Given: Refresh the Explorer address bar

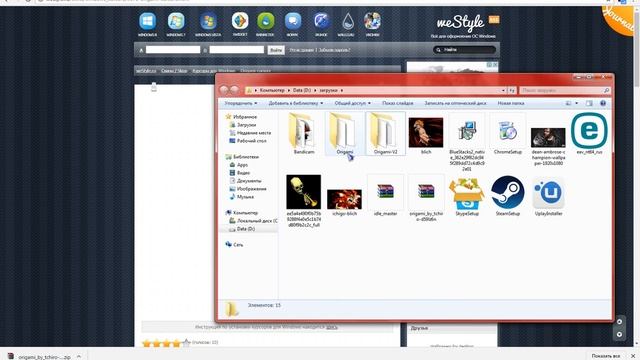Looking at the screenshot, I should [511, 90].
